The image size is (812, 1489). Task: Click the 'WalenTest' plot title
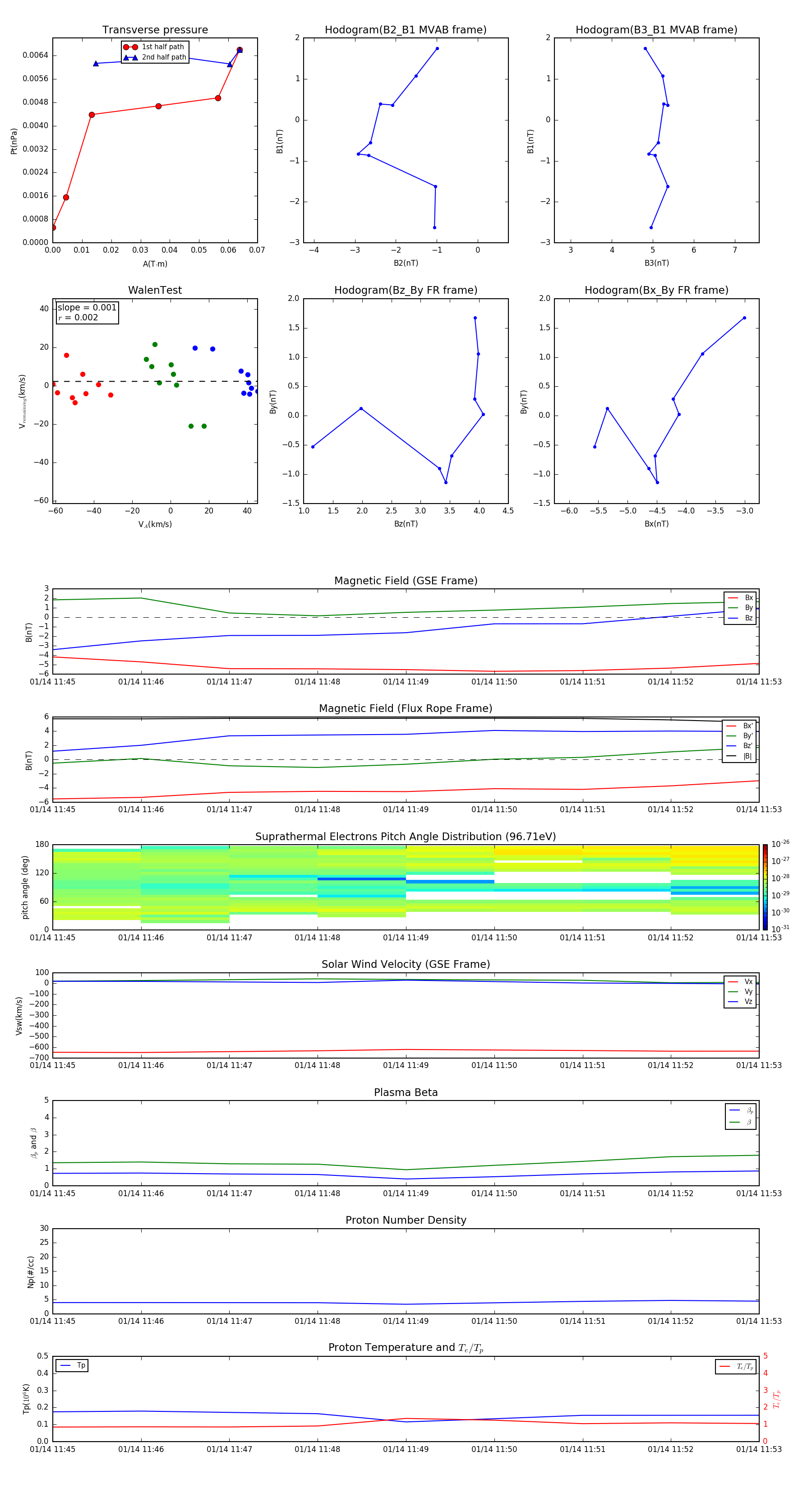pyautogui.click(x=155, y=290)
